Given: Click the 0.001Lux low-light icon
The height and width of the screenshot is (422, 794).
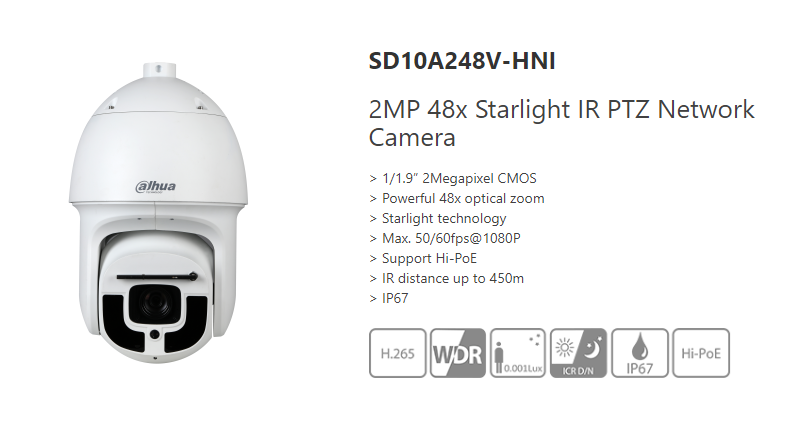Looking at the screenshot, I should (518, 353).
